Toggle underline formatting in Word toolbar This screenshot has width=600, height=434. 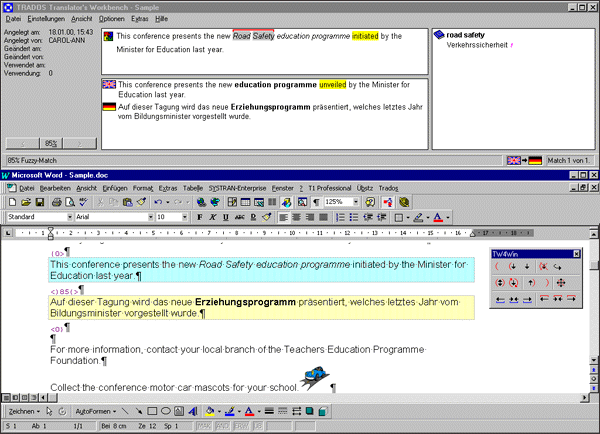(x=226, y=217)
